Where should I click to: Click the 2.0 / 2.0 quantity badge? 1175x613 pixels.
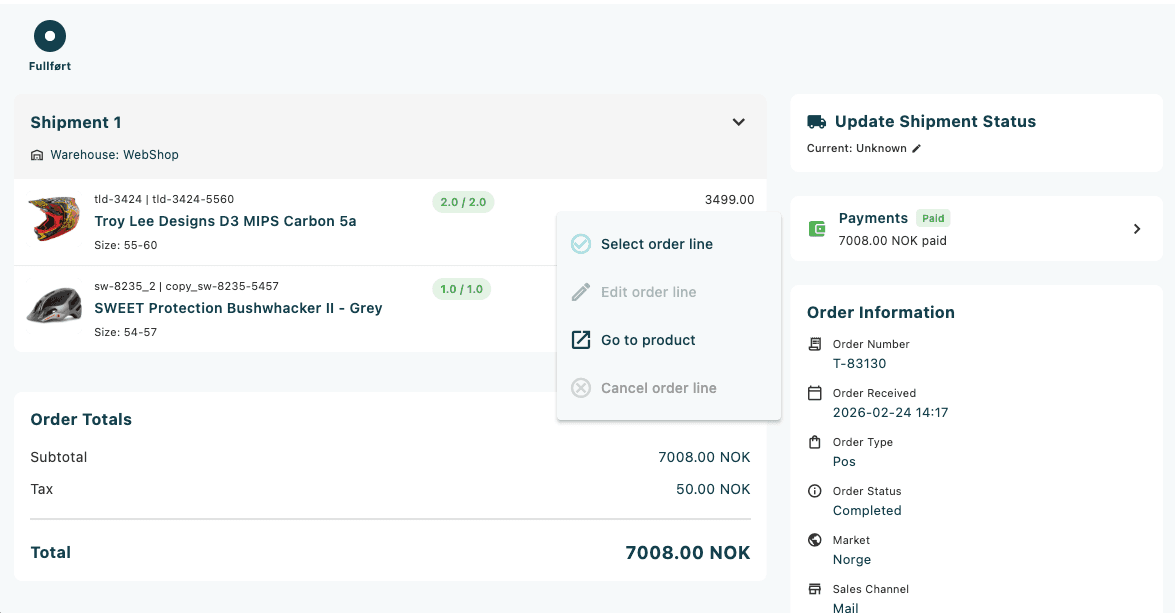pos(463,202)
